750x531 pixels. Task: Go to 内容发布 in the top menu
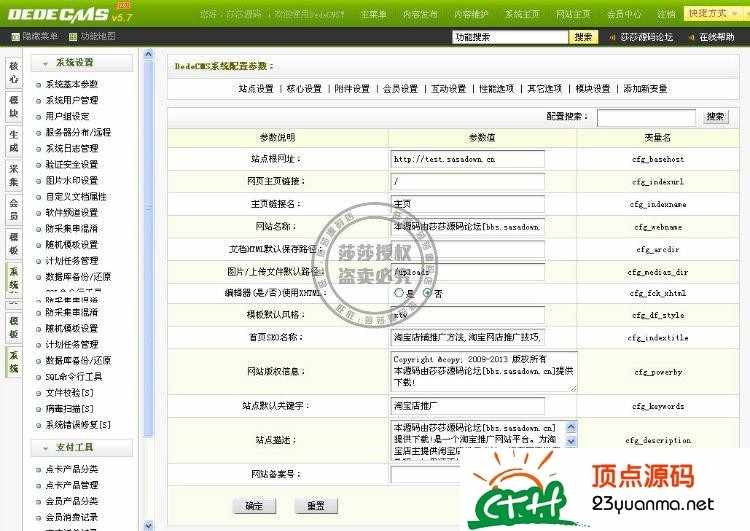(420, 14)
